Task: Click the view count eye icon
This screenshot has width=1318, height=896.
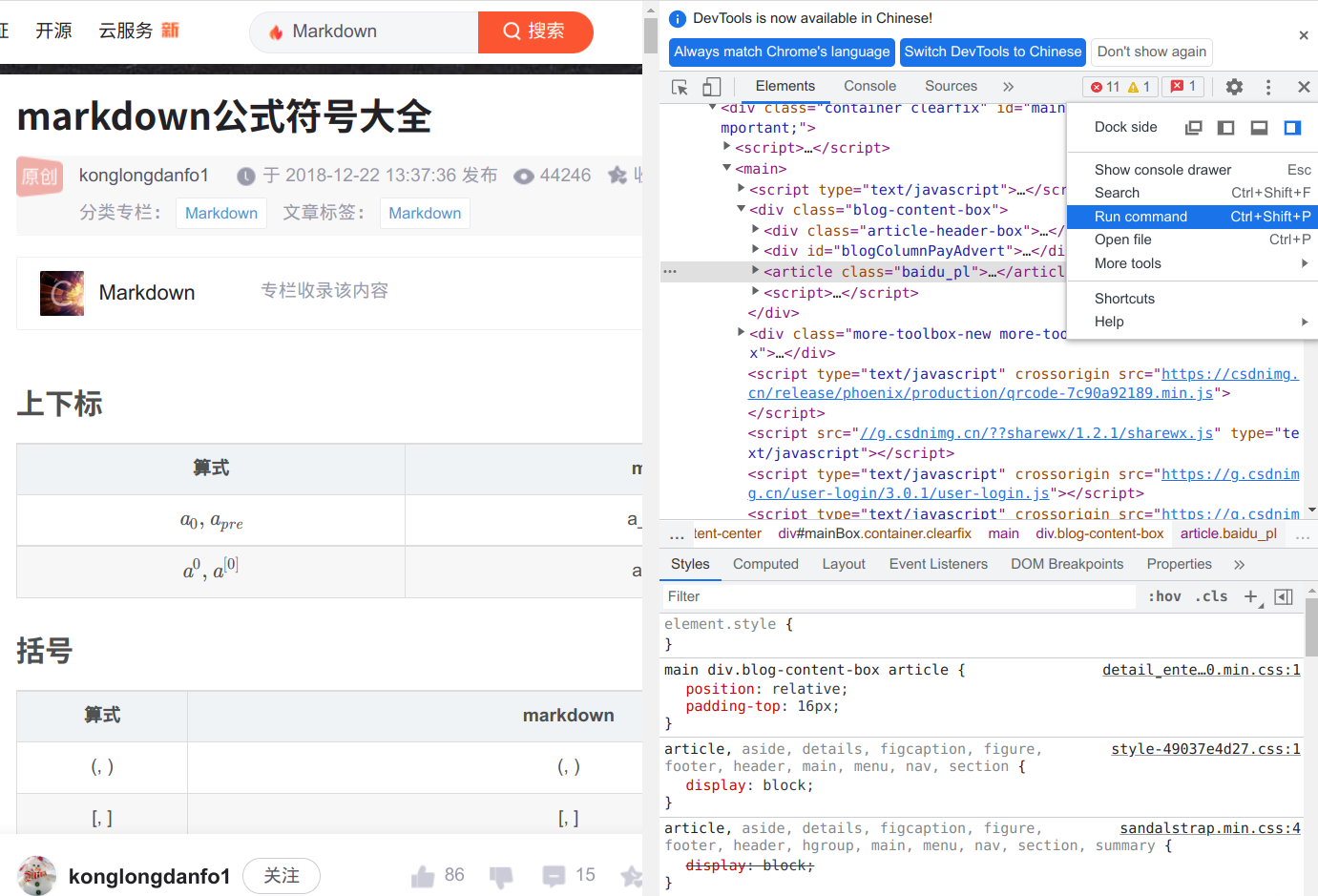Action: (523, 176)
